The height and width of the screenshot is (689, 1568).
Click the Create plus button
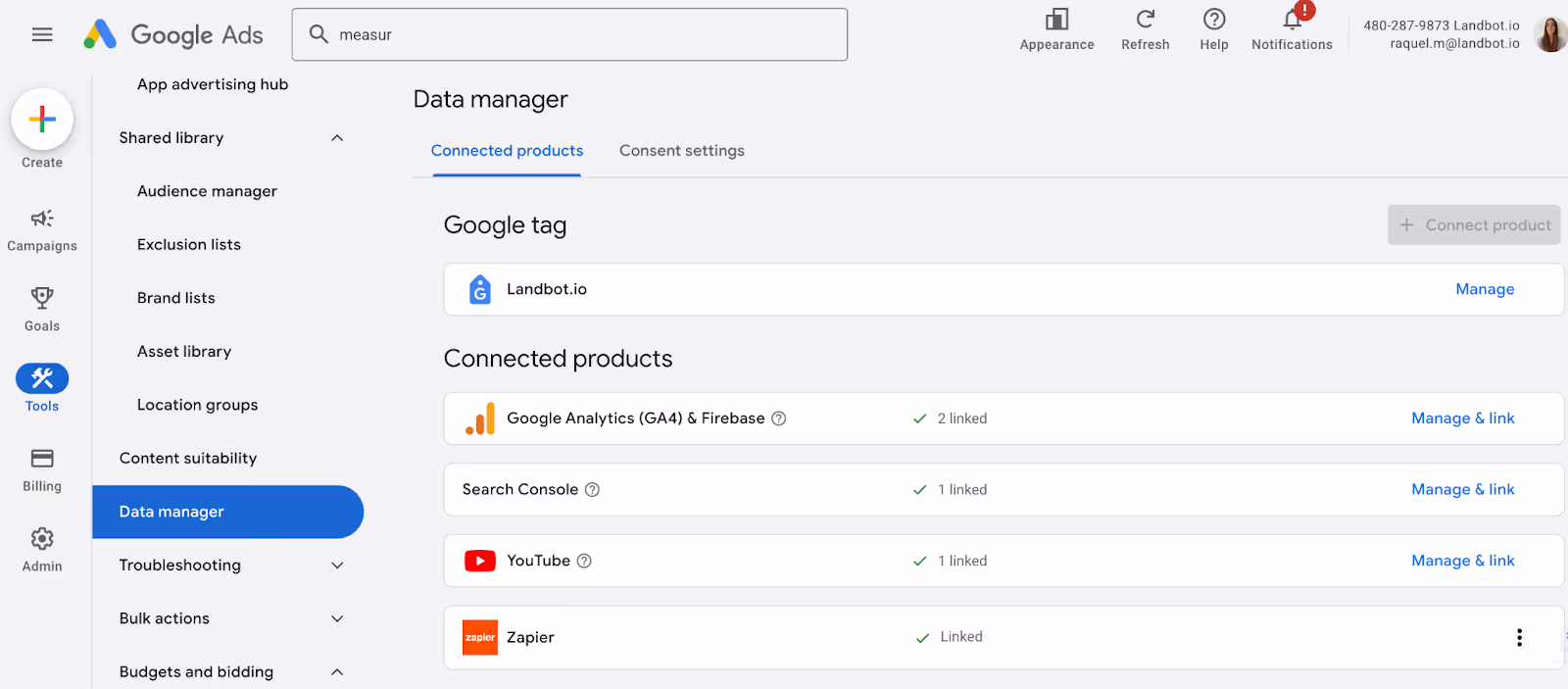42,120
